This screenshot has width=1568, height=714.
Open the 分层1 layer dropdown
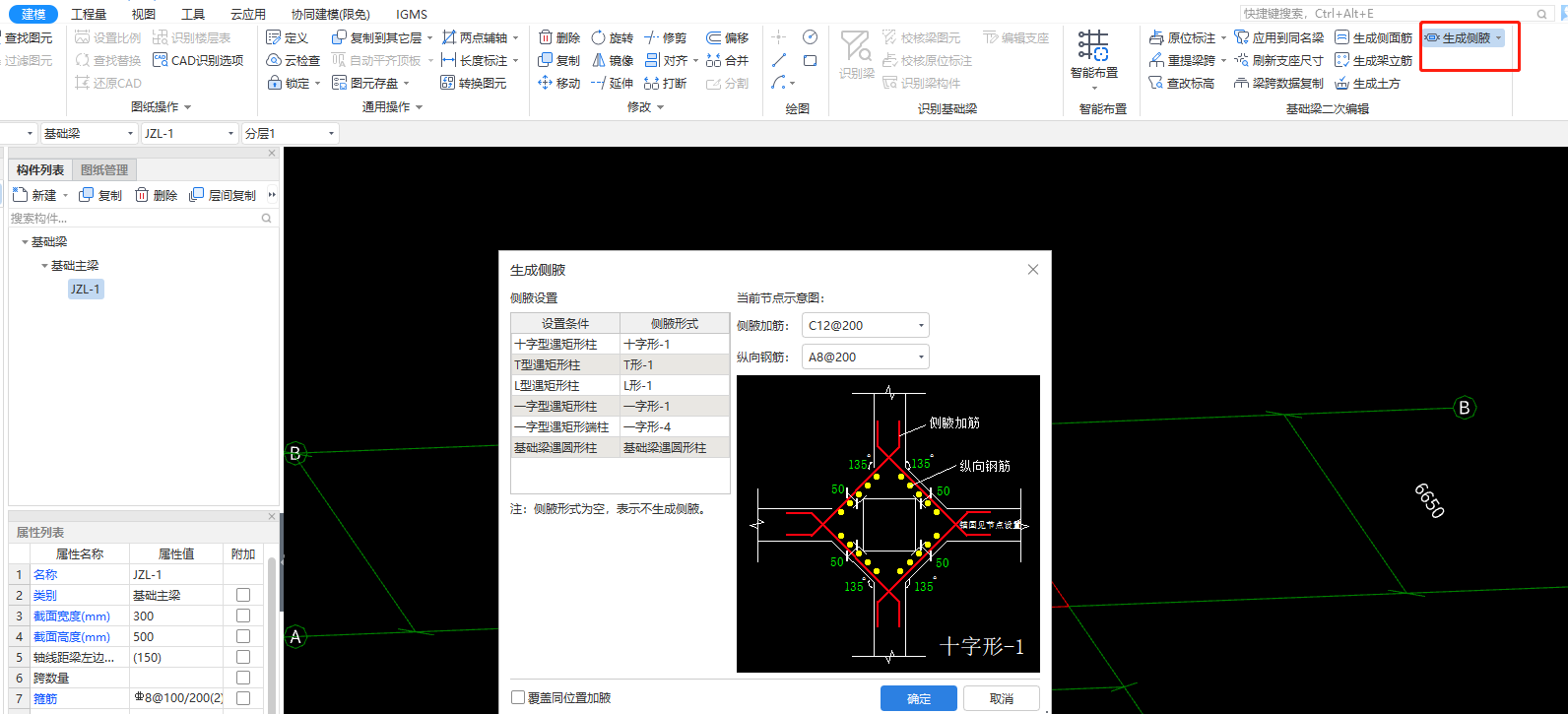click(x=291, y=133)
